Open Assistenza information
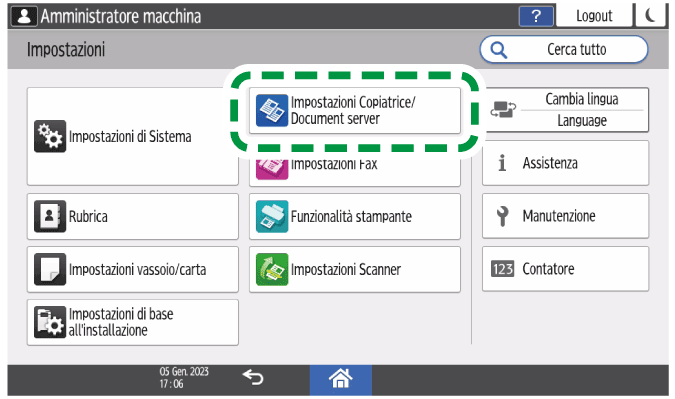Viewport: 675px width, 399px height. pyautogui.click(x=566, y=163)
